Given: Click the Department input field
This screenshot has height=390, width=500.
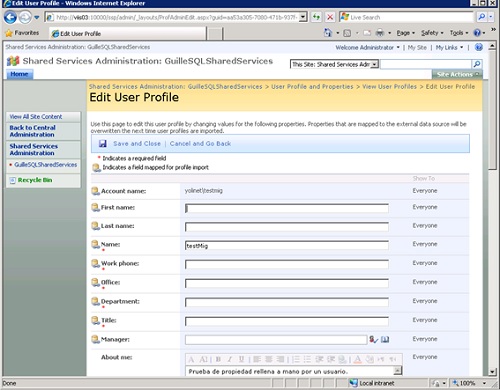Looking at the screenshot, I should [287, 302].
